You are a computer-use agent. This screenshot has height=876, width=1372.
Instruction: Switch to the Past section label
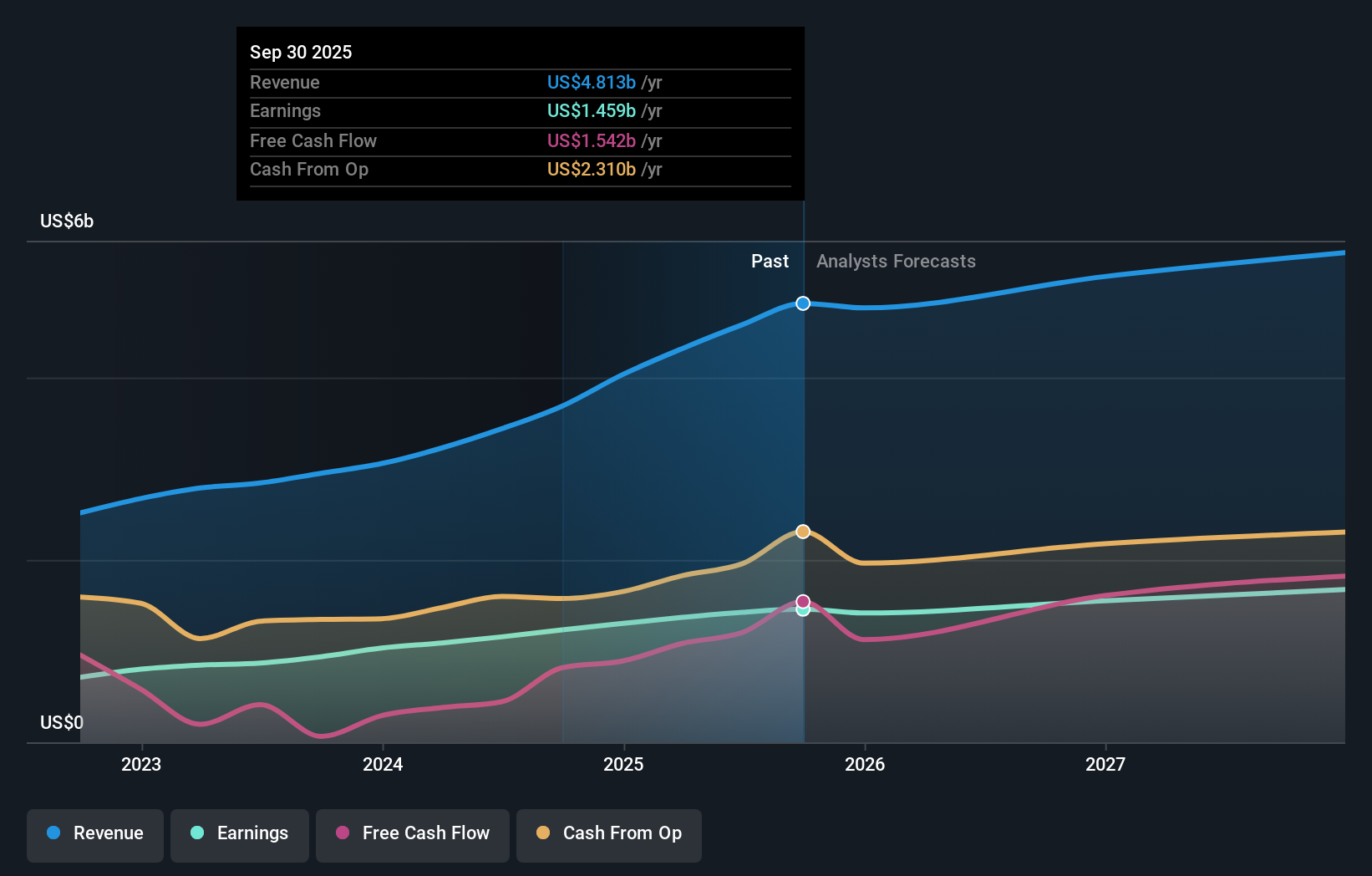[770, 261]
